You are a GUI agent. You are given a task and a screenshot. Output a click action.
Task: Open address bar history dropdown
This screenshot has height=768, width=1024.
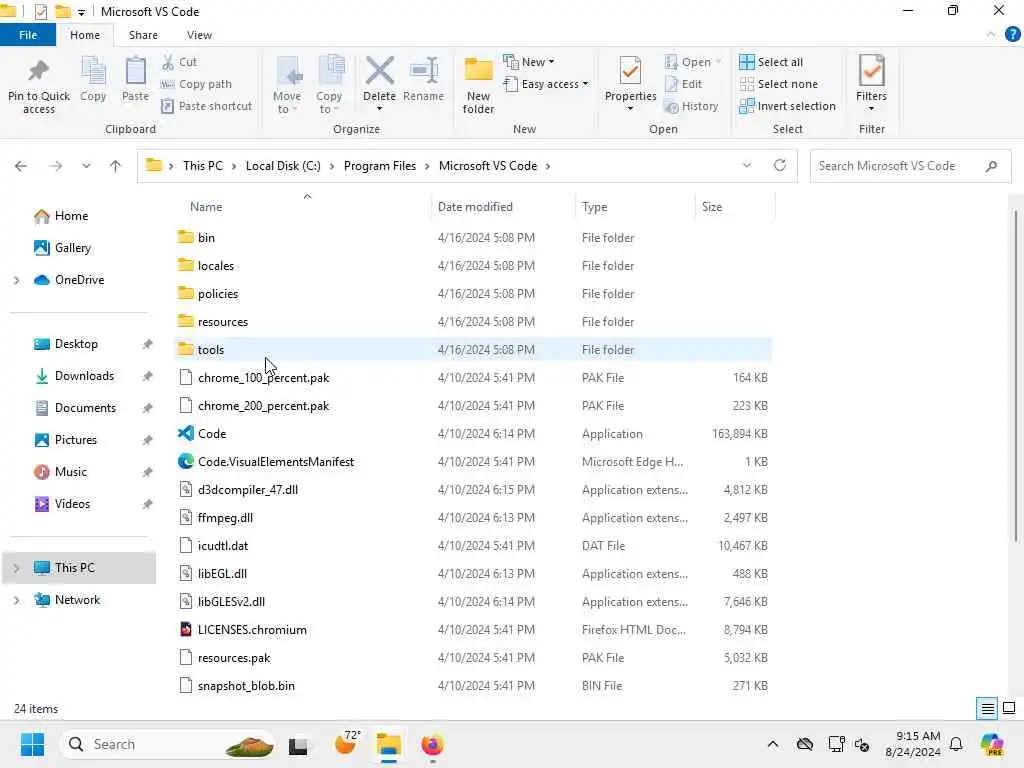(x=746, y=166)
